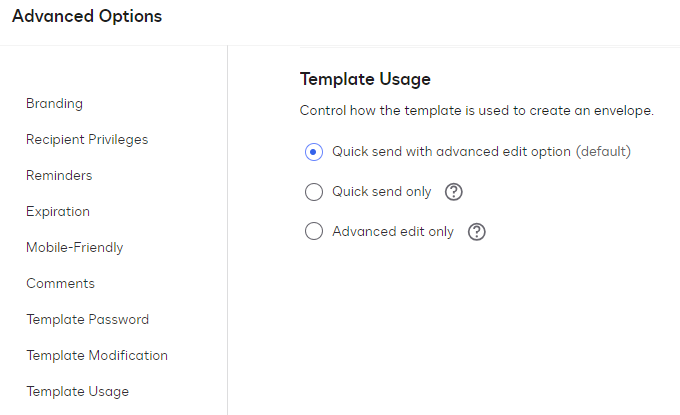Screen dimensions: 680x415
Task: Open the Branding section in sidebar
Action: coord(54,103)
